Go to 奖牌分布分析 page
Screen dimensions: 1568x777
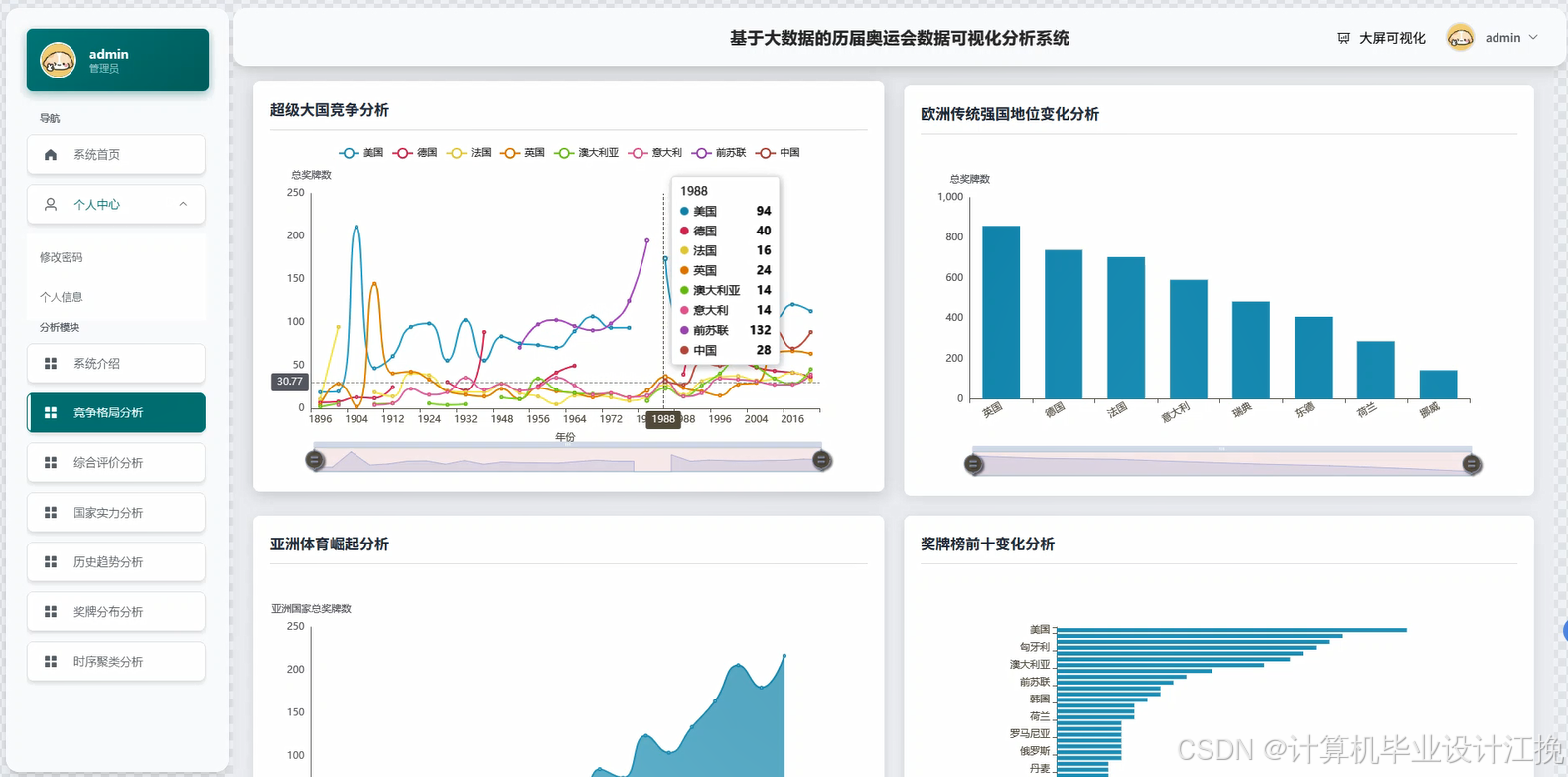[x=116, y=612]
